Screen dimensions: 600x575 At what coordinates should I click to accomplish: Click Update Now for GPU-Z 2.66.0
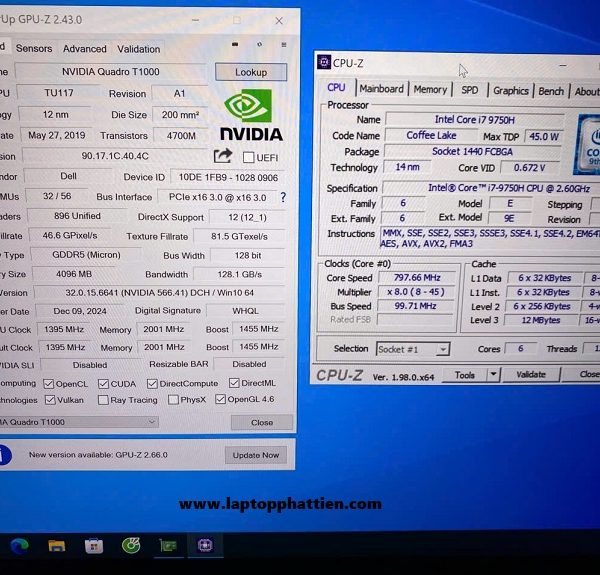tap(256, 455)
